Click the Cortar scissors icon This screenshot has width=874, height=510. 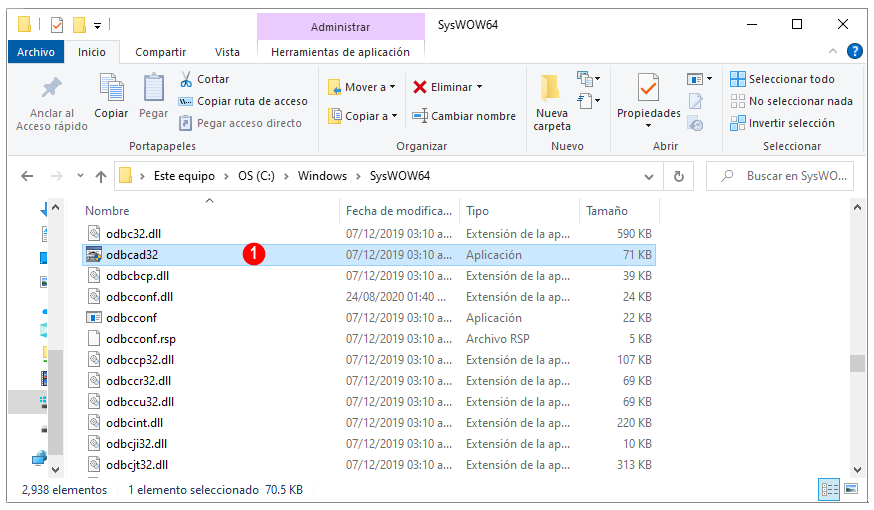(186, 79)
